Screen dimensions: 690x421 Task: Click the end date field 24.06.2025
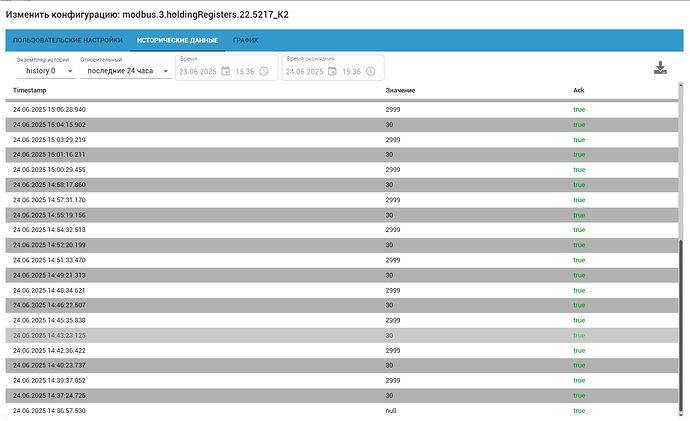[304, 71]
